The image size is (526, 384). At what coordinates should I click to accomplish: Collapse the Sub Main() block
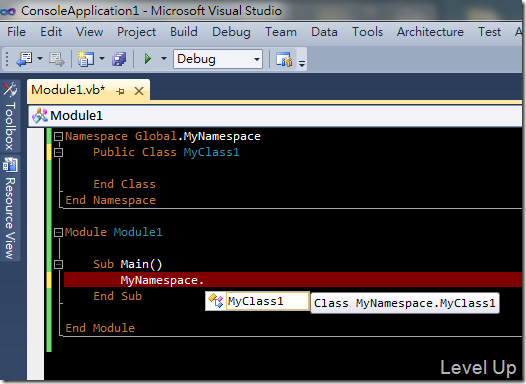click(x=58, y=264)
